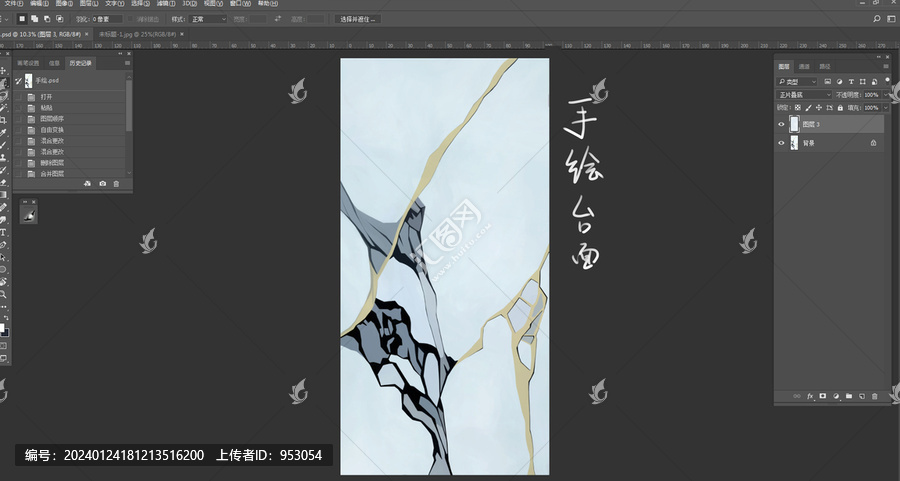Filter for adjustment layers icon
Viewport: 900px width, 481px height.
[839, 82]
